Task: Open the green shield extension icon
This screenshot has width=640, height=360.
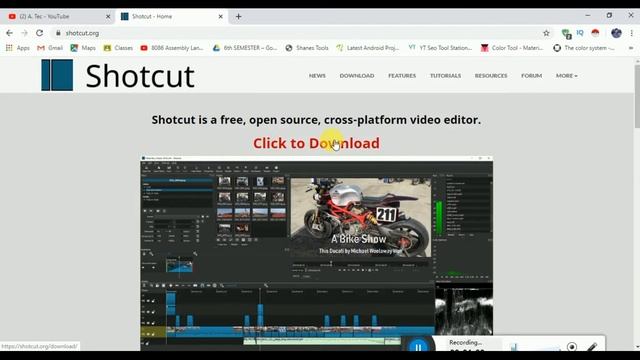Action: [566, 33]
